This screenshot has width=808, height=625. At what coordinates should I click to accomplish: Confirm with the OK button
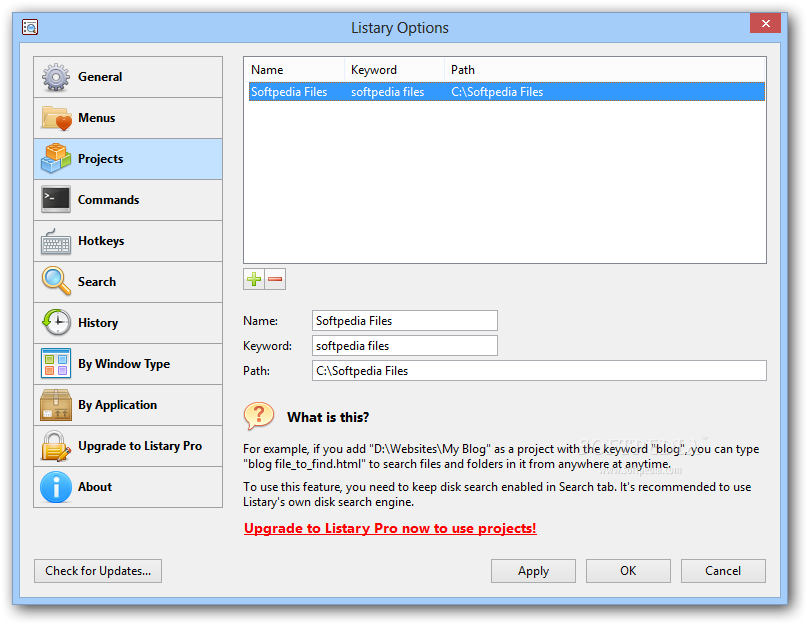[628, 571]
